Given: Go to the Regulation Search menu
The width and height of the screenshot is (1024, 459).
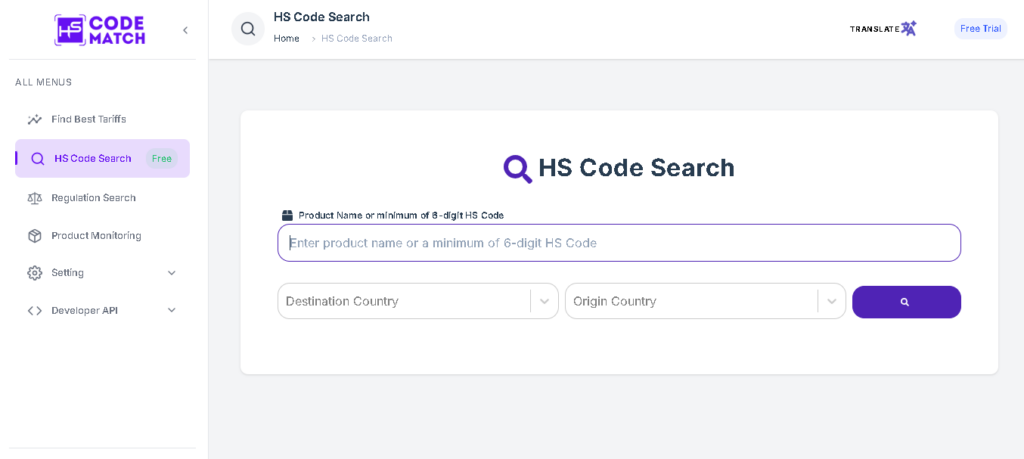Looking at the screenshot, I should tap(93, 198).
